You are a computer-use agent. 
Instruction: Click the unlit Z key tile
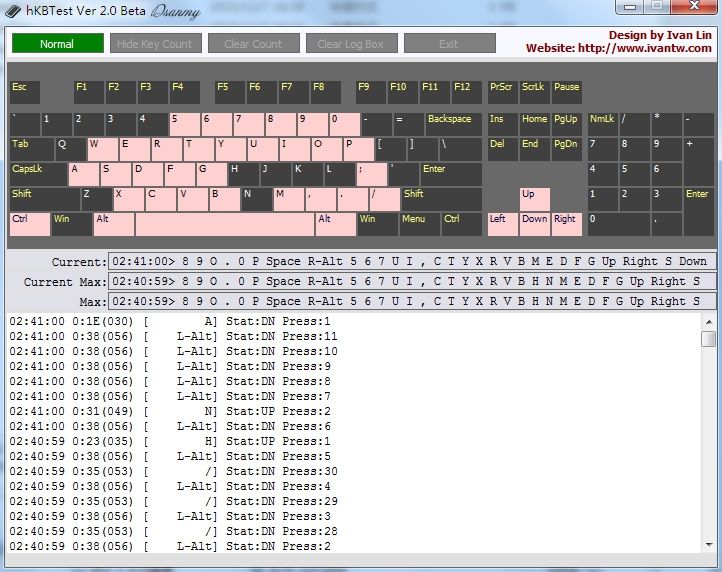click(96, 199)
